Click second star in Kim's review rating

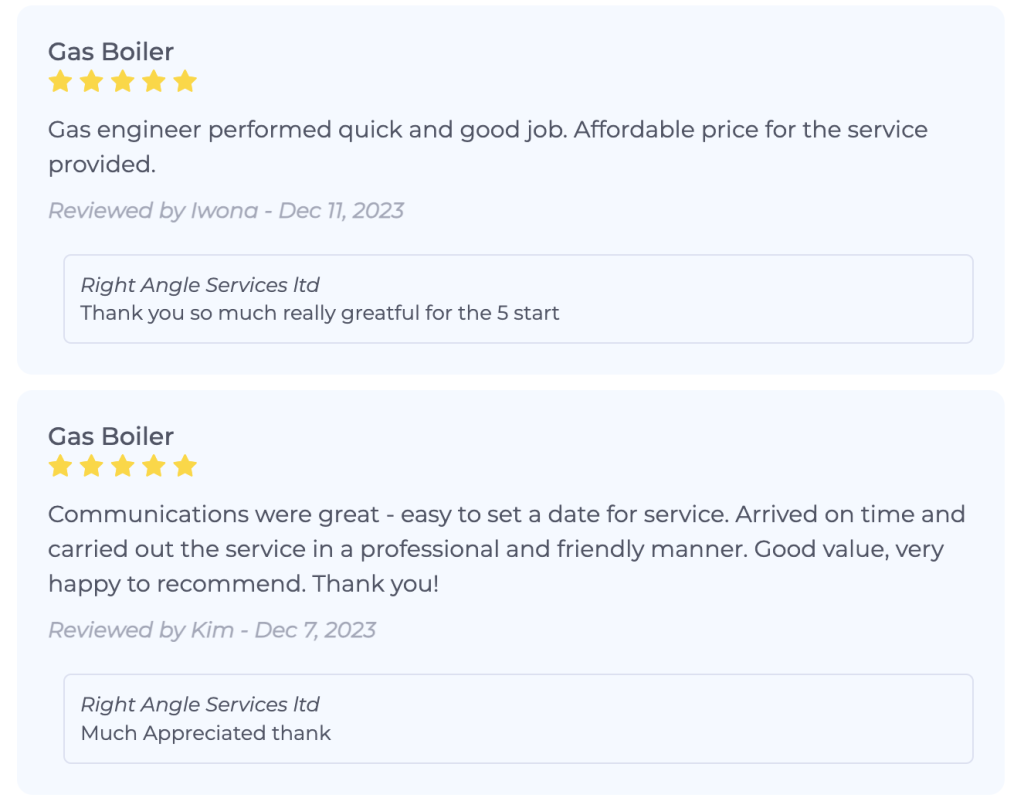pyautogui.click(x=91, y=466)
